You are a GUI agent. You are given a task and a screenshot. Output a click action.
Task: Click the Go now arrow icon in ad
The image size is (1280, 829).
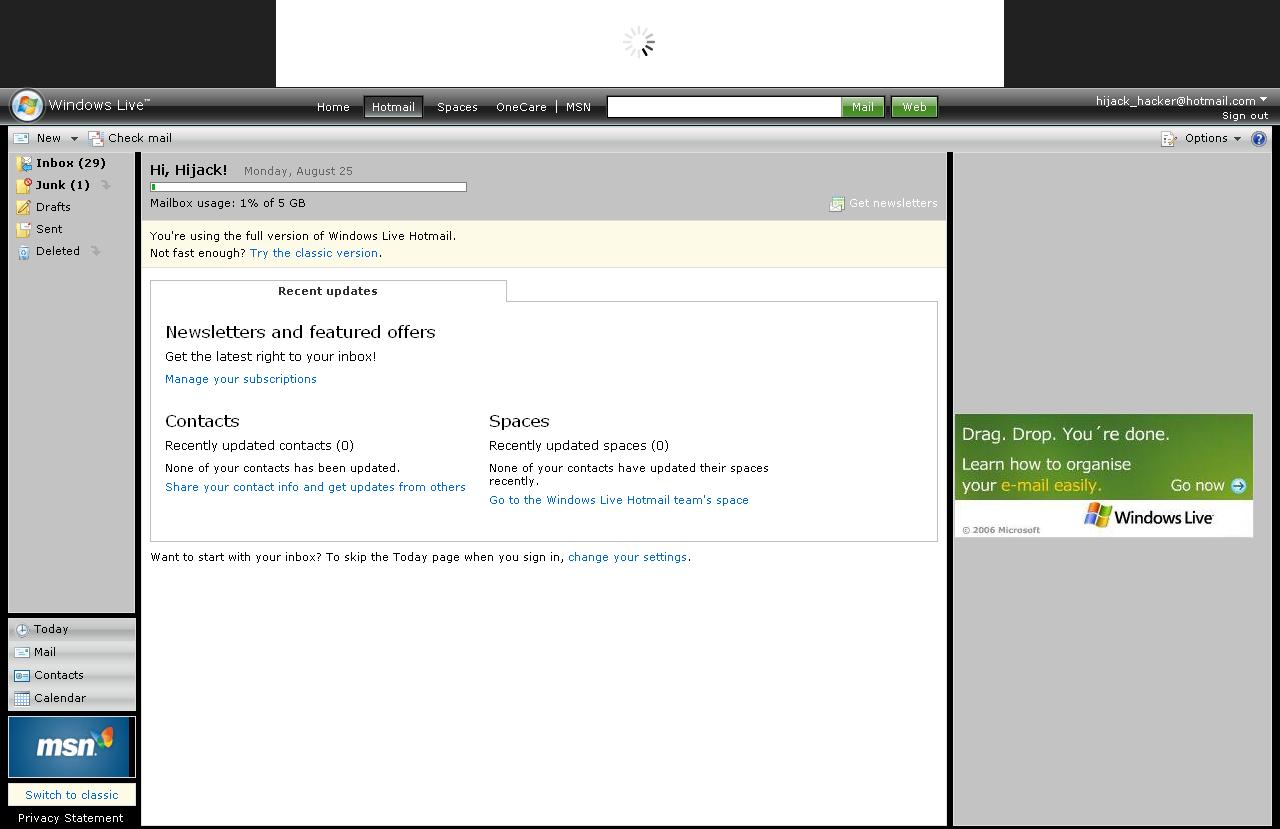click(x=1238, y=486)
